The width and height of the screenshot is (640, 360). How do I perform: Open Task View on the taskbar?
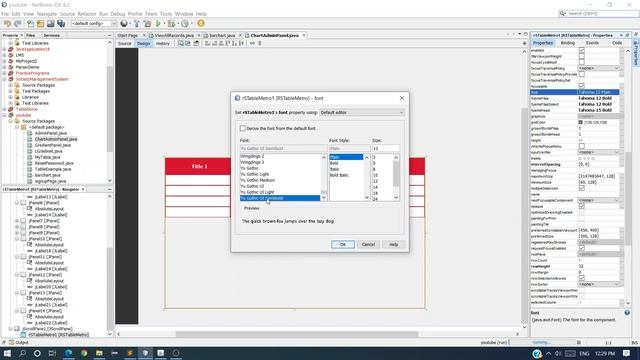click(52, 353)
